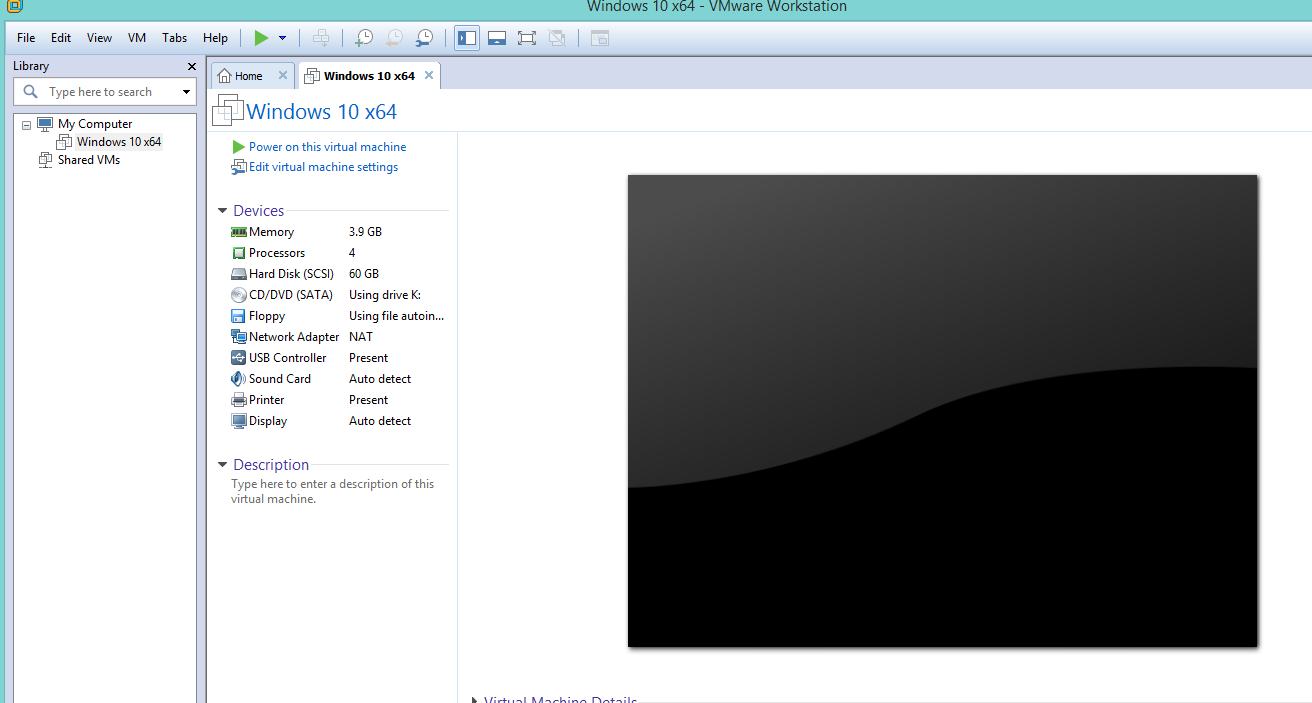
Task: Close the Windows 10 x64 tab
Action: click(x=429, y=75)
